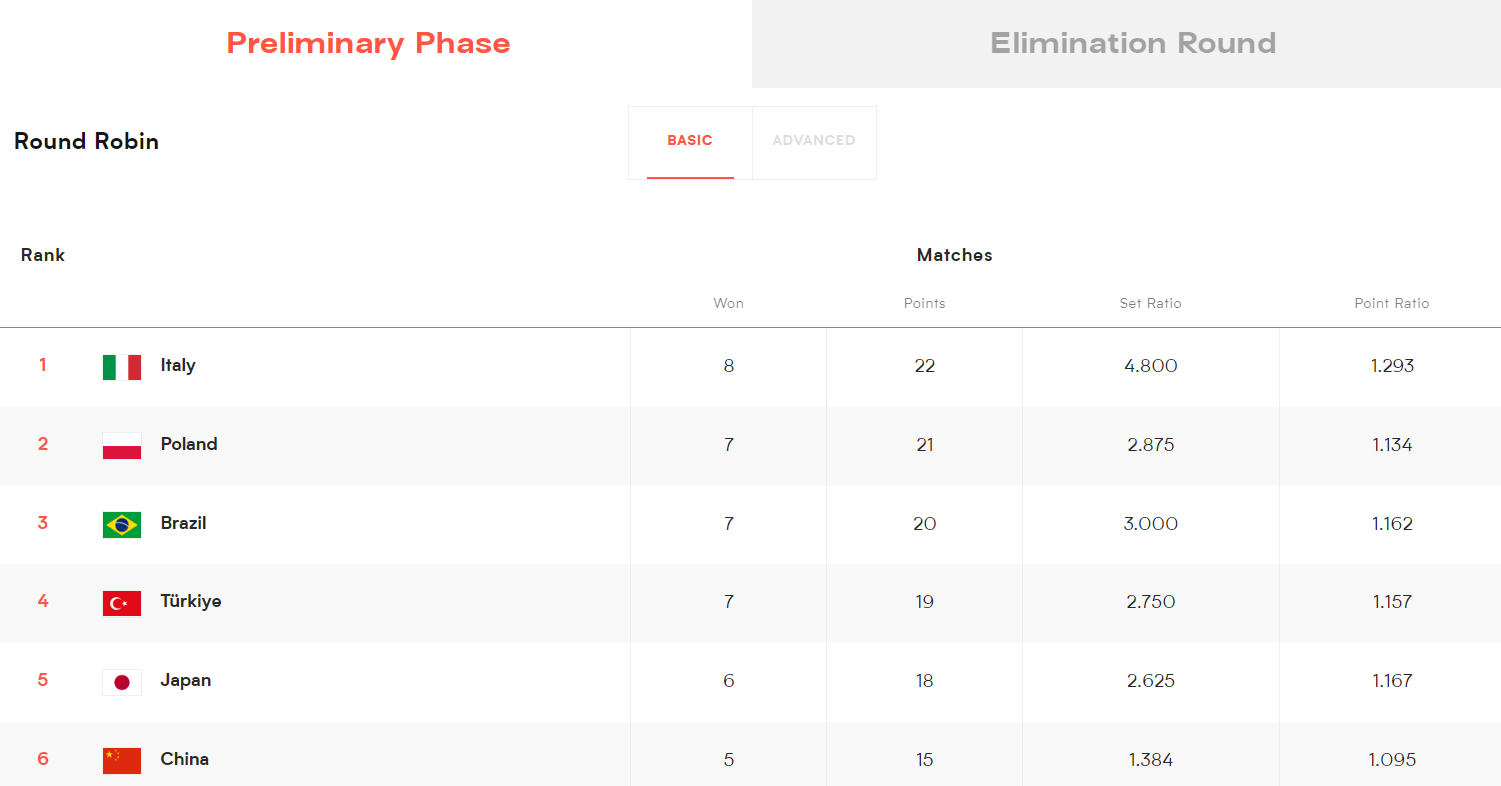1501x786 pixels.
Task: Click the Set Ratio column header
Action: click(1150, 303)
